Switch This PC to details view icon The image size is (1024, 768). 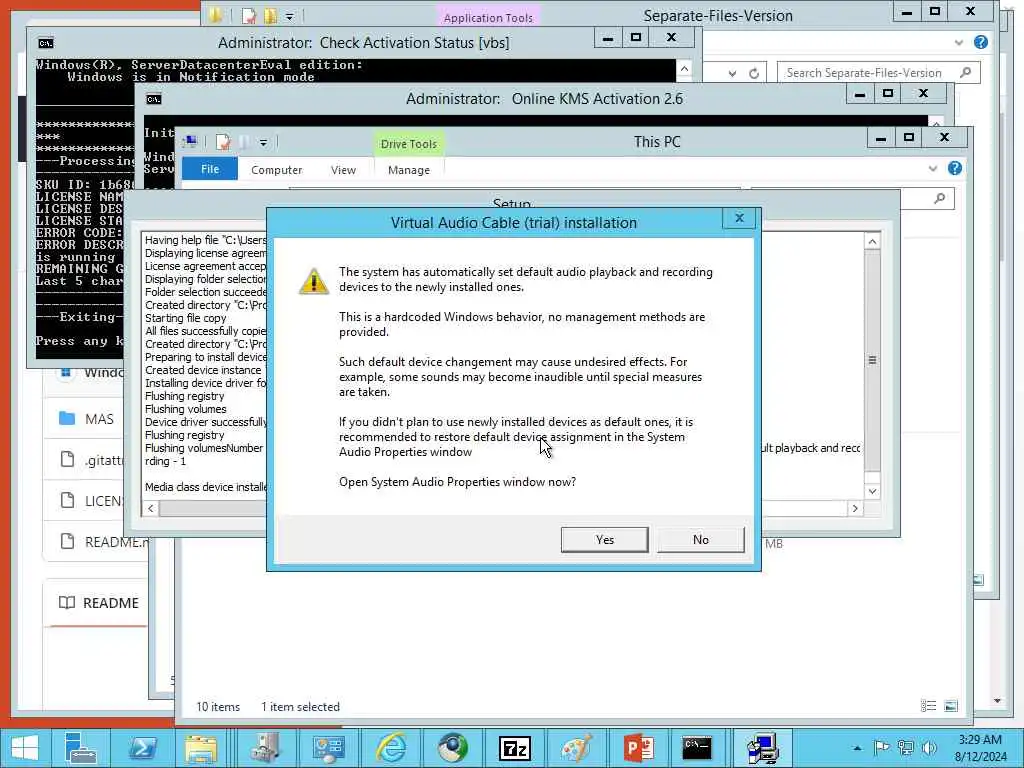pyautogui.click(x=928, y=706)
